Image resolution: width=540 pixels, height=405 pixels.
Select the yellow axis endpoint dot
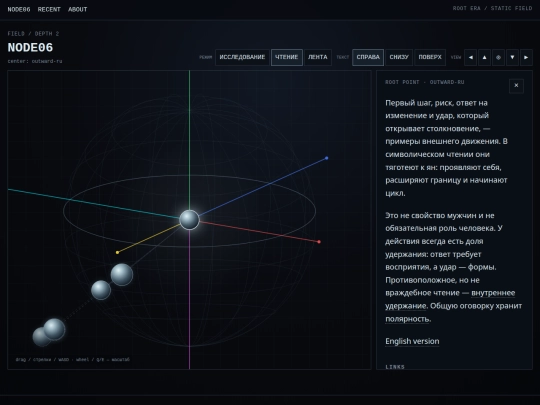[x=117, y=252]
